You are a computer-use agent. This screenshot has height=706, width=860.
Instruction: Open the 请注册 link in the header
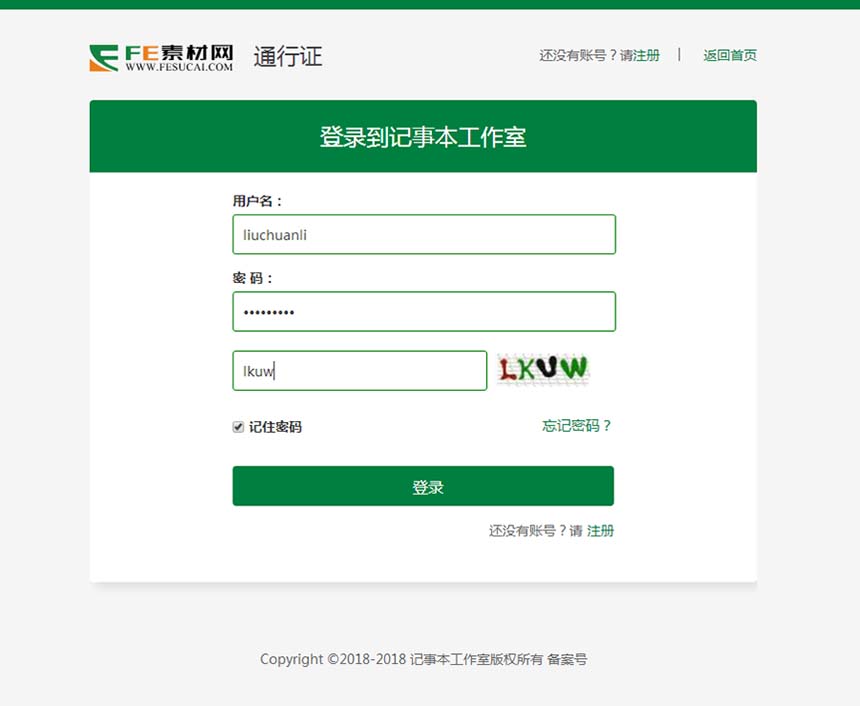pos(640,55)
